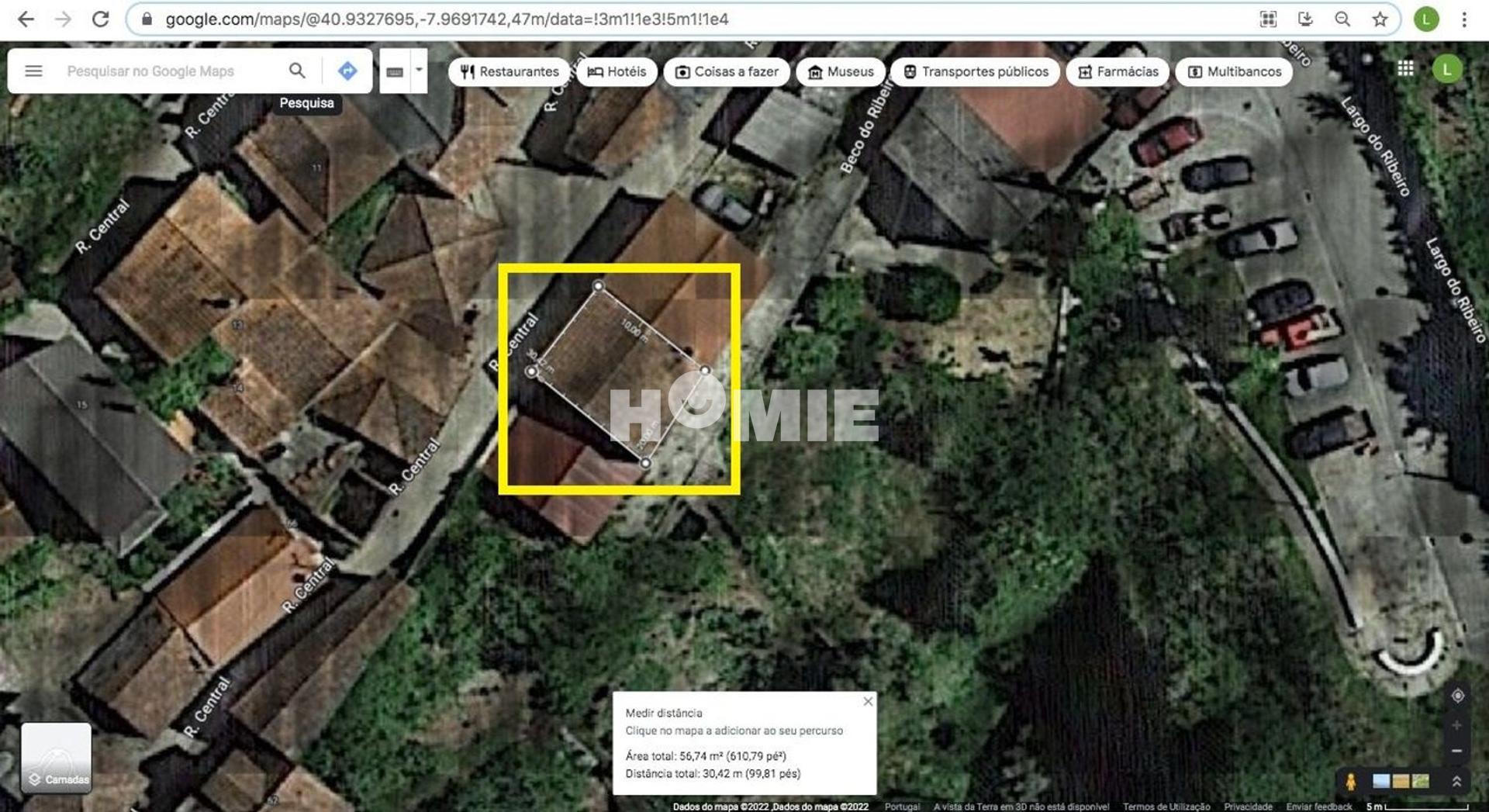The height and width of the screenshot is (812, 1489).
Task: Open Termos de Utilização link
Action: pos(1166,807)
